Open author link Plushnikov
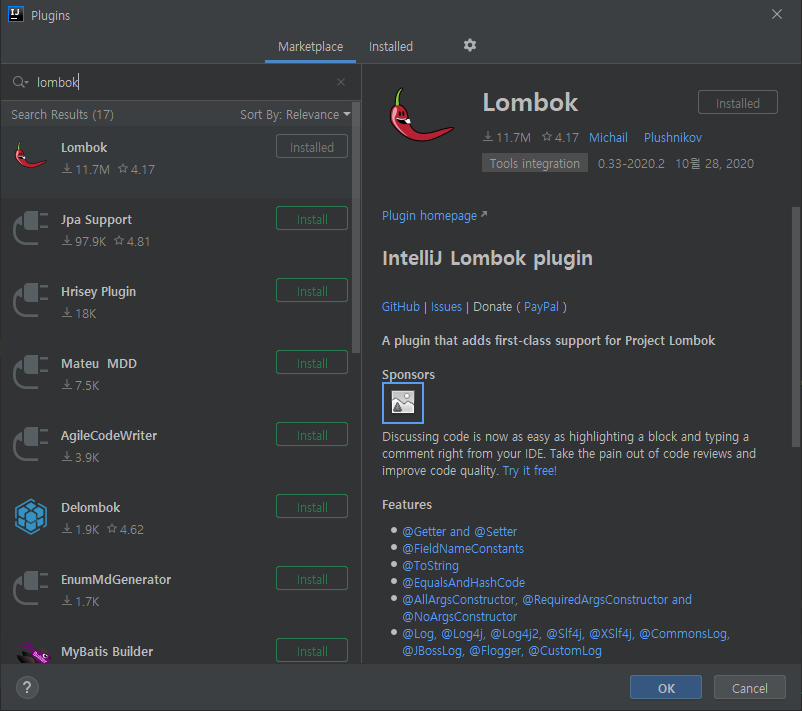The height and width of the screenshot is (711, 802). click(673, 137)
